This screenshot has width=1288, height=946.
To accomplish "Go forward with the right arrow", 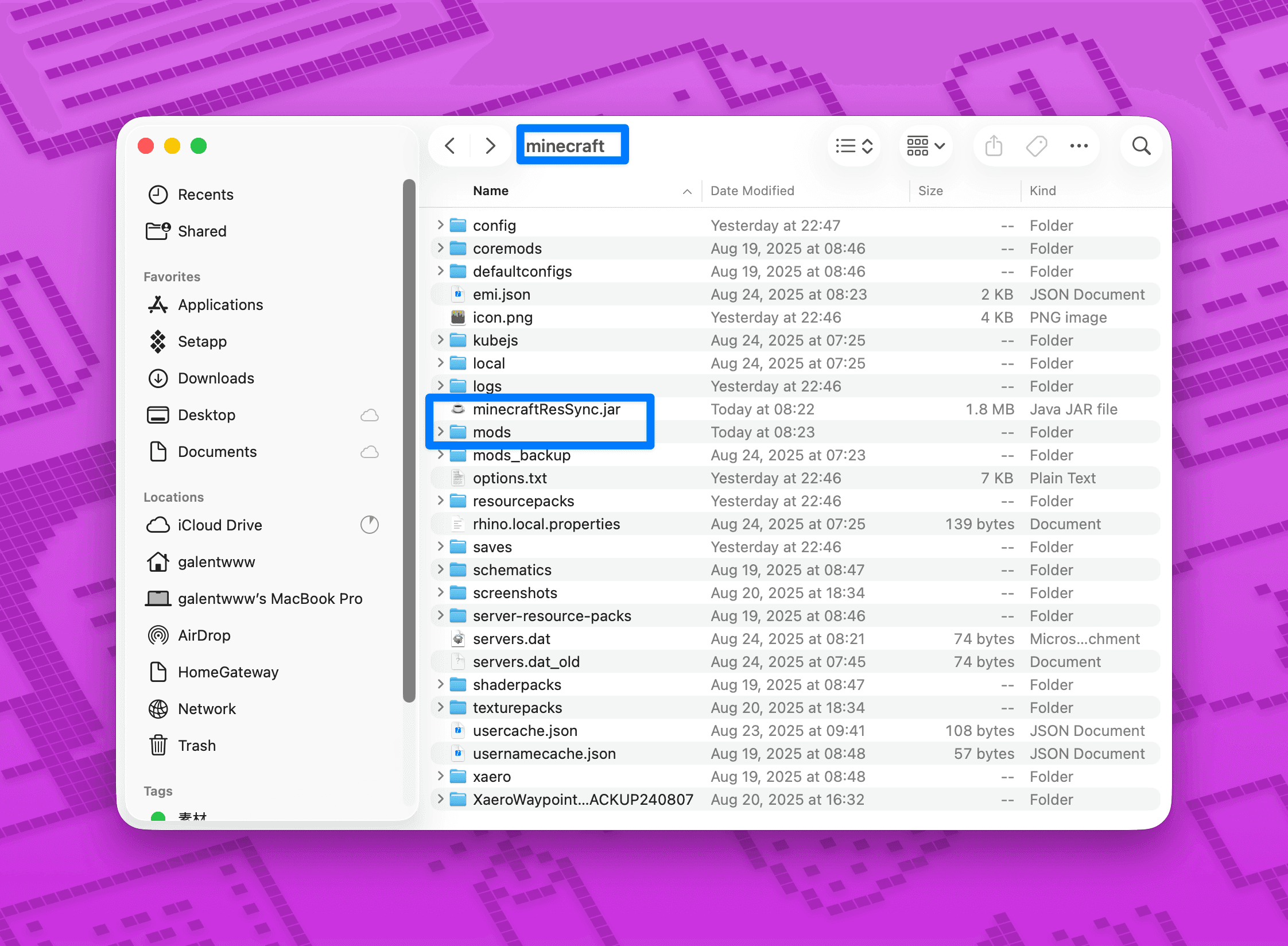I will pyautogui.click(x=490, y=146).
